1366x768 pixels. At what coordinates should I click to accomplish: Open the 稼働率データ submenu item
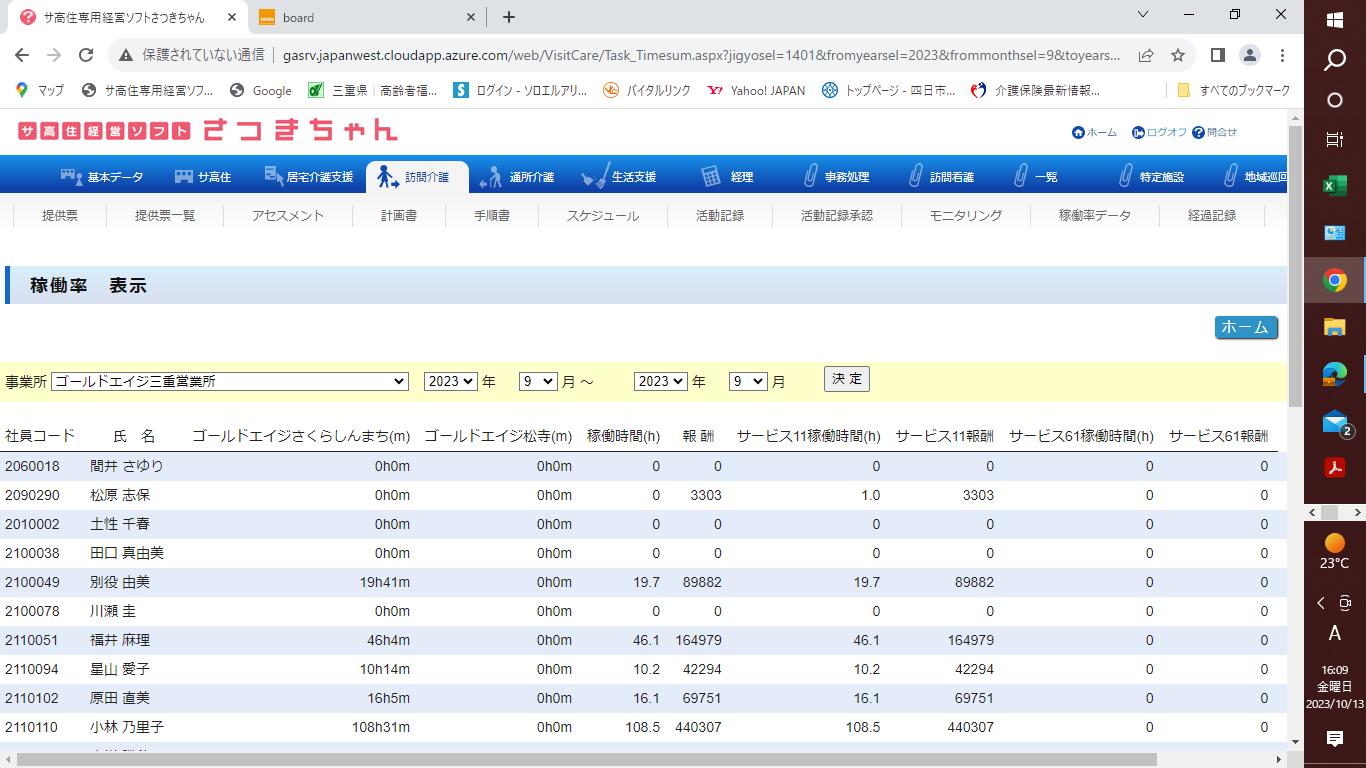pos(1095,215)
